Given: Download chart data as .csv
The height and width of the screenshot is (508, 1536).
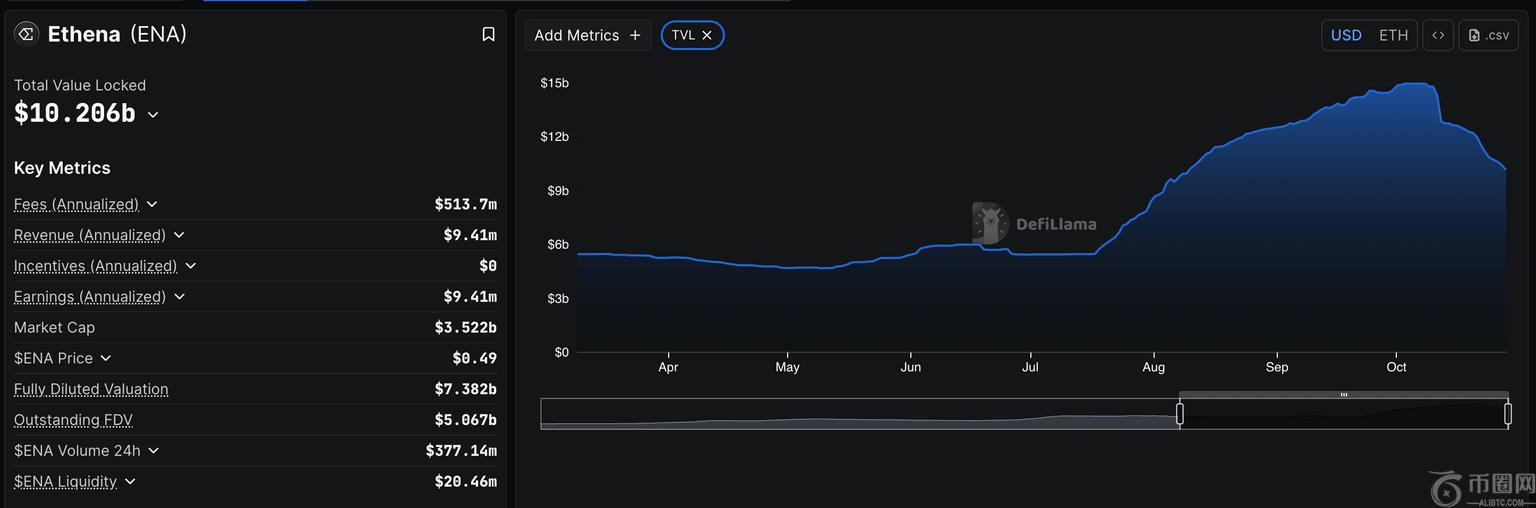Looking at the screenshot, I should pyautogui.click(x=1488, y=35).
